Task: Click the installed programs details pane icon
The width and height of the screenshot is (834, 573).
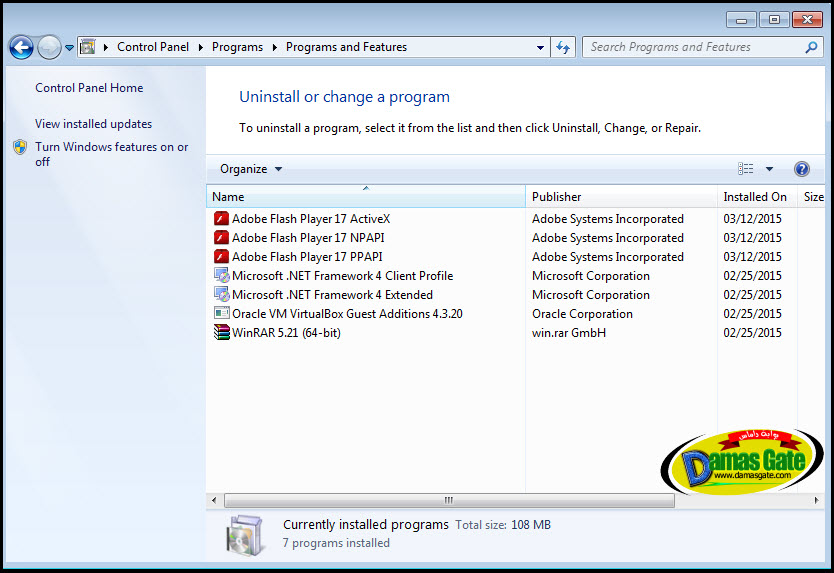Action: point(245,535)
